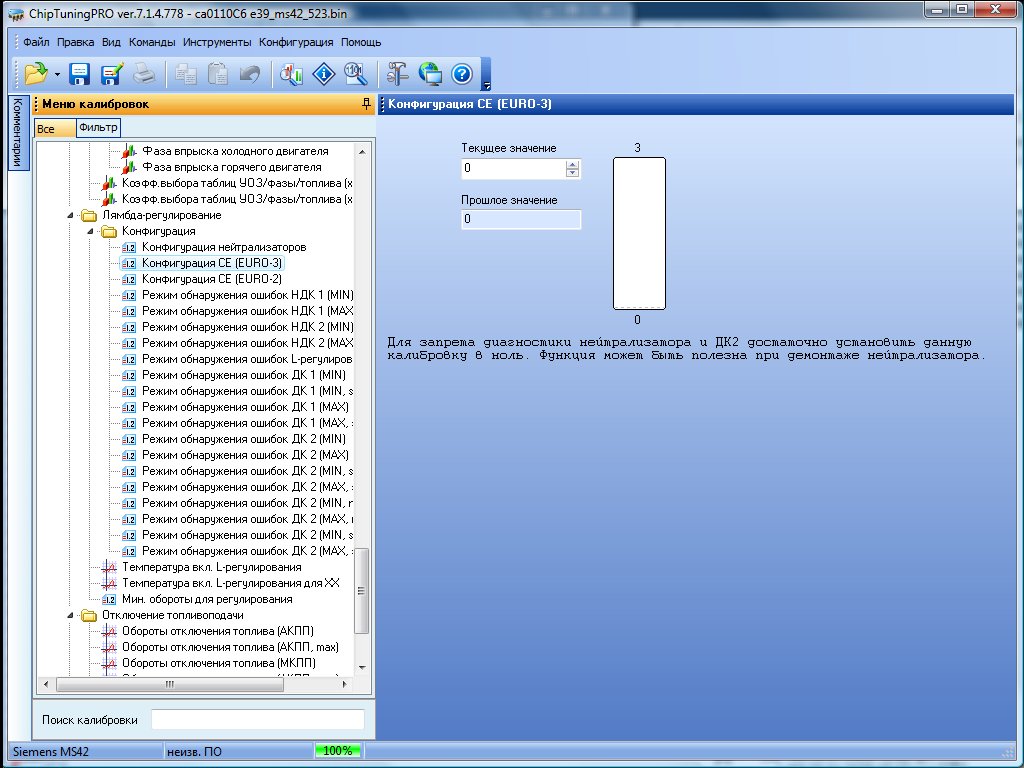1024x768 pixels.
Task: Click the save-with-pencil icon in toolbar
Action: [111, 73]
